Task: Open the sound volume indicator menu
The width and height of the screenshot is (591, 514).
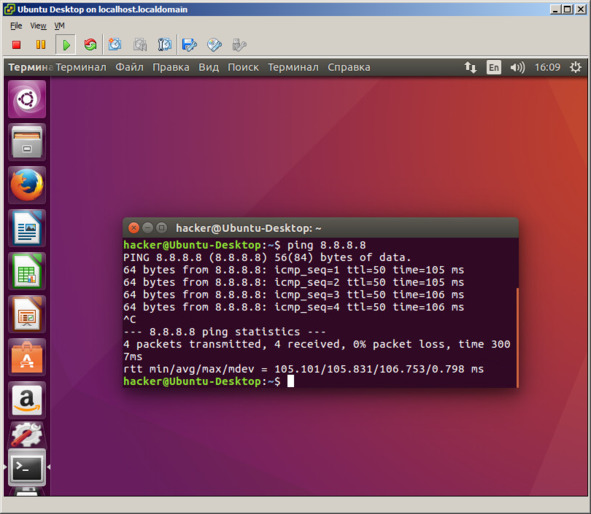Action: tap(517, 67)
